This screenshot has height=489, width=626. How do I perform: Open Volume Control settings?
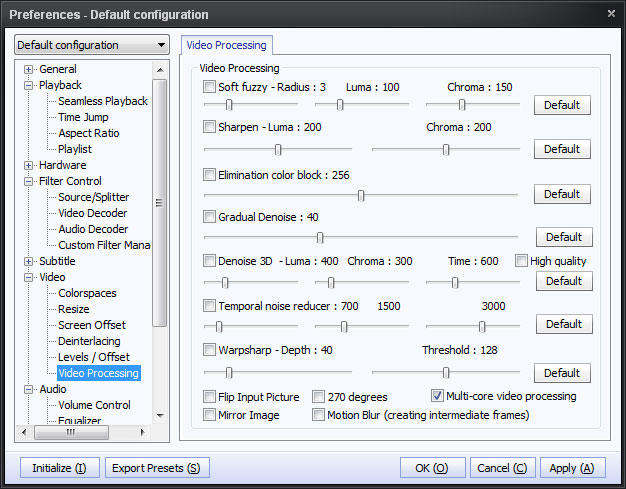point(94,405)
